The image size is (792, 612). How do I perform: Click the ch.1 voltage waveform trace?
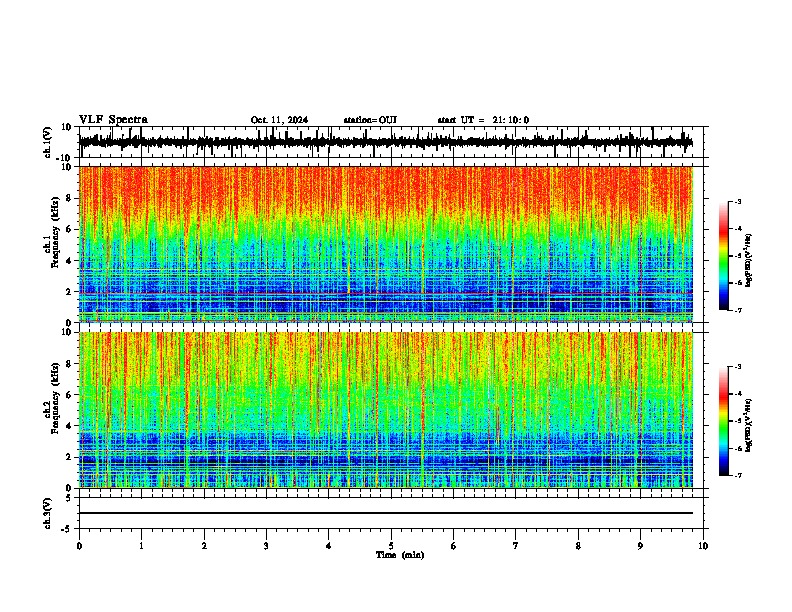click(386, 142)
